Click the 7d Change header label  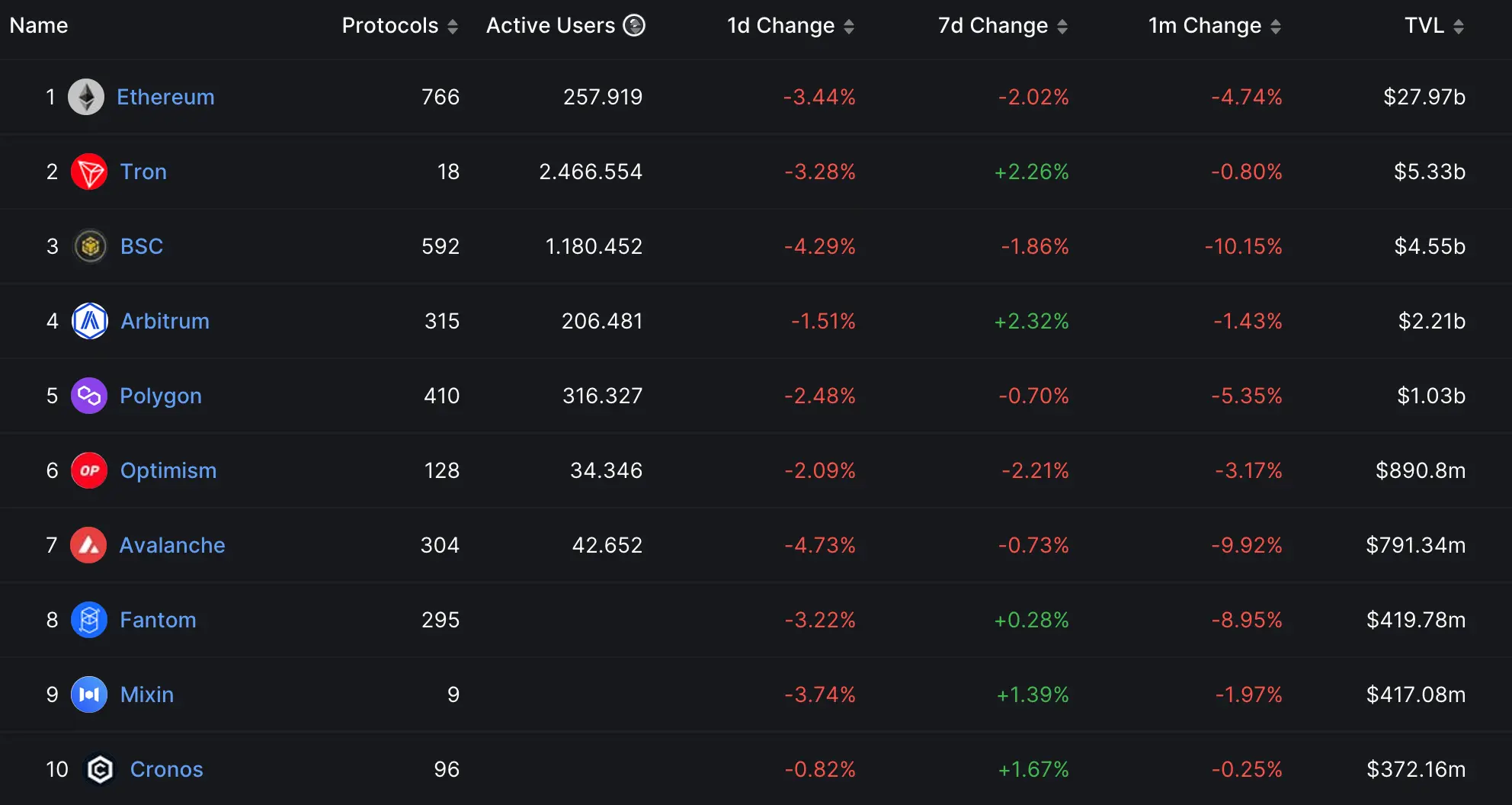[x=993, y=26]
